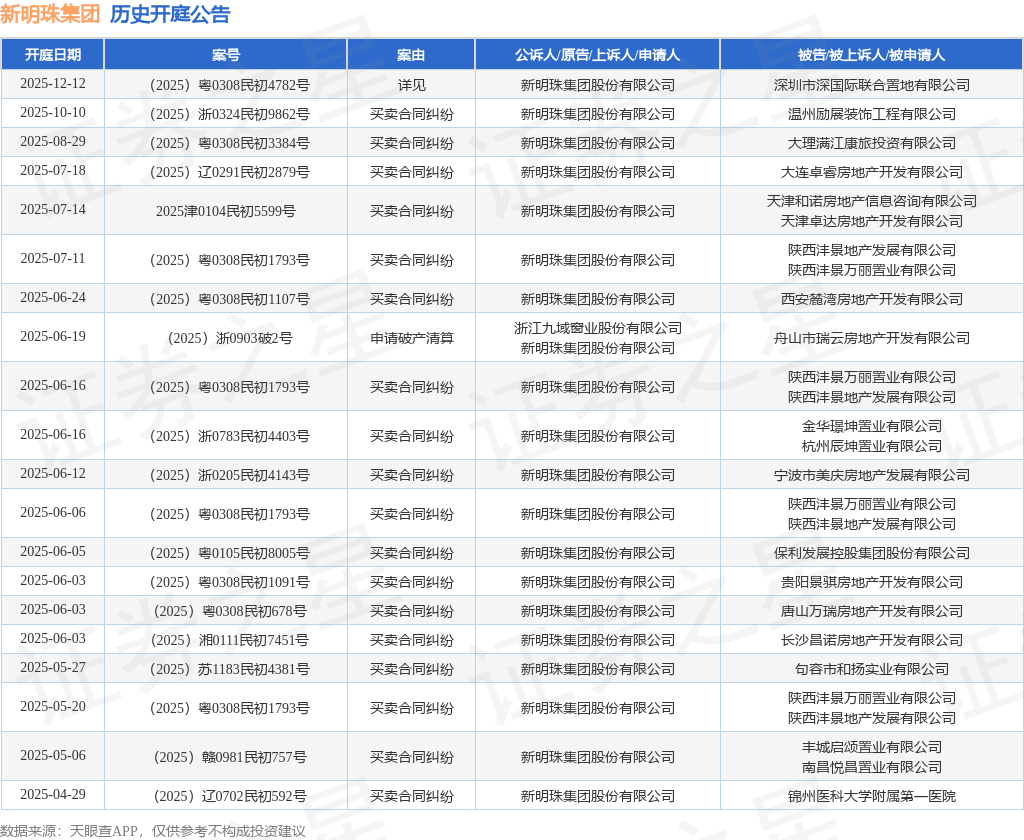Click case number (2025)粤0105民初8005号
This screenshot has height=840, width=1024.
coord(229,553)
